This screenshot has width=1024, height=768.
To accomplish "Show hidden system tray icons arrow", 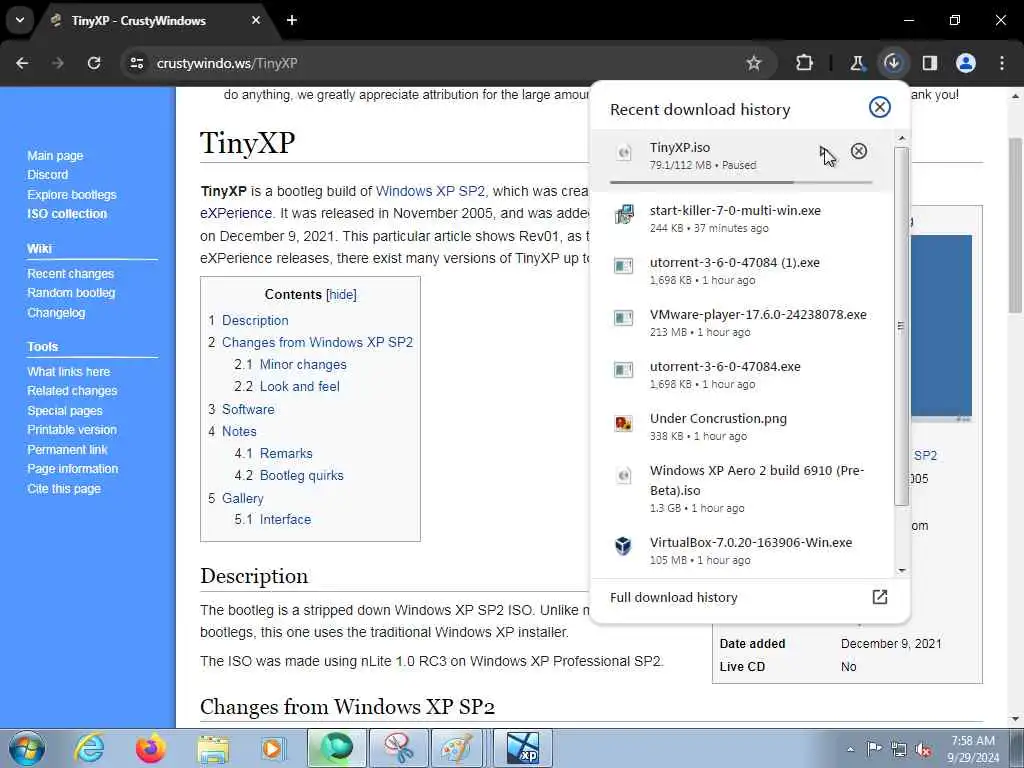I will coord(850,749).
